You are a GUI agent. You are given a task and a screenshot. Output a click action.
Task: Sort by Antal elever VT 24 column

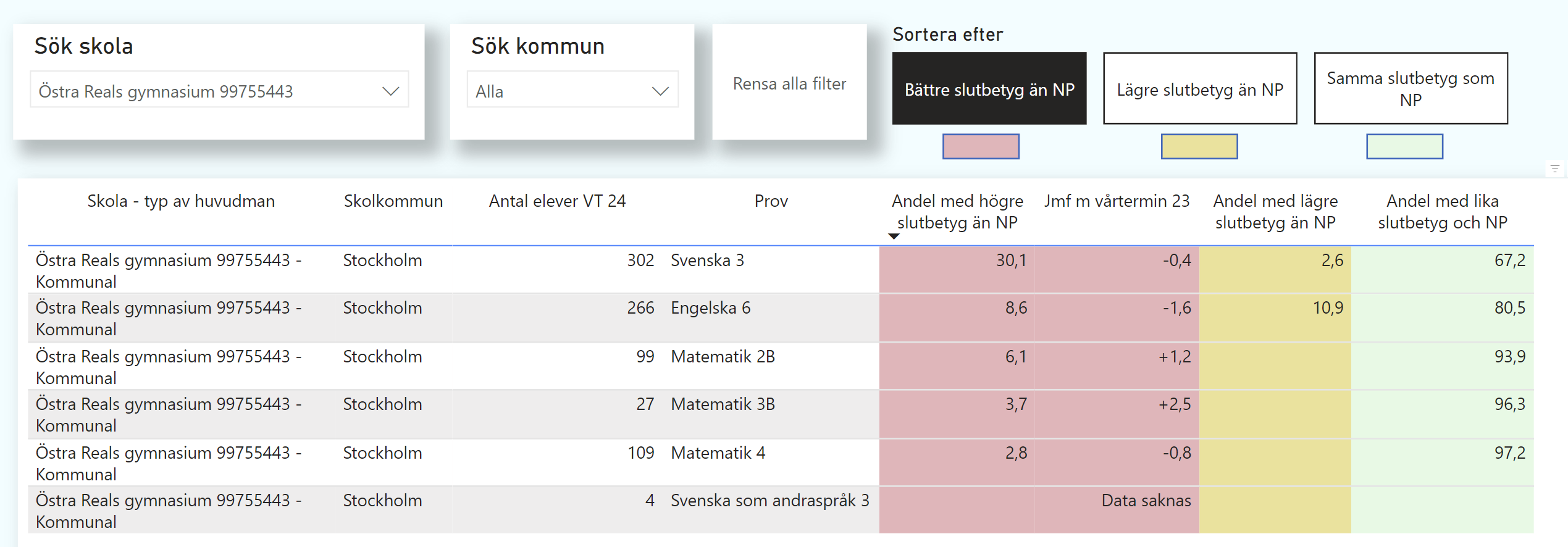pyautogui.click(x=557, y=201)
